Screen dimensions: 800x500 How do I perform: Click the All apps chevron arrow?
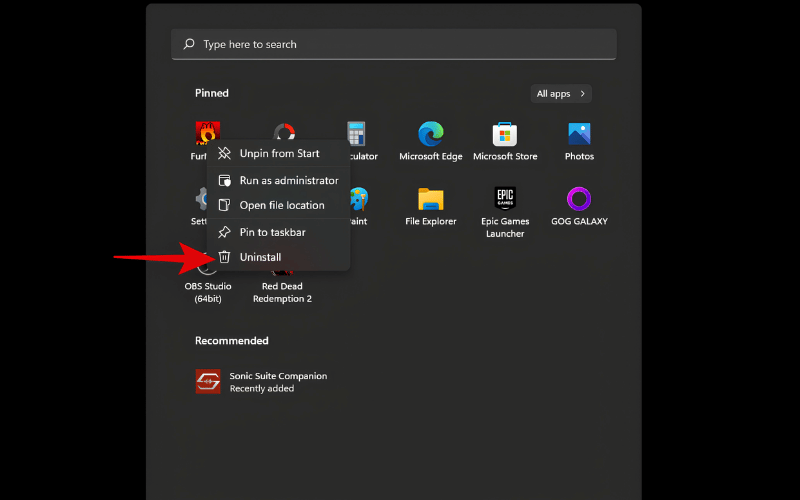tap(583, 94)
